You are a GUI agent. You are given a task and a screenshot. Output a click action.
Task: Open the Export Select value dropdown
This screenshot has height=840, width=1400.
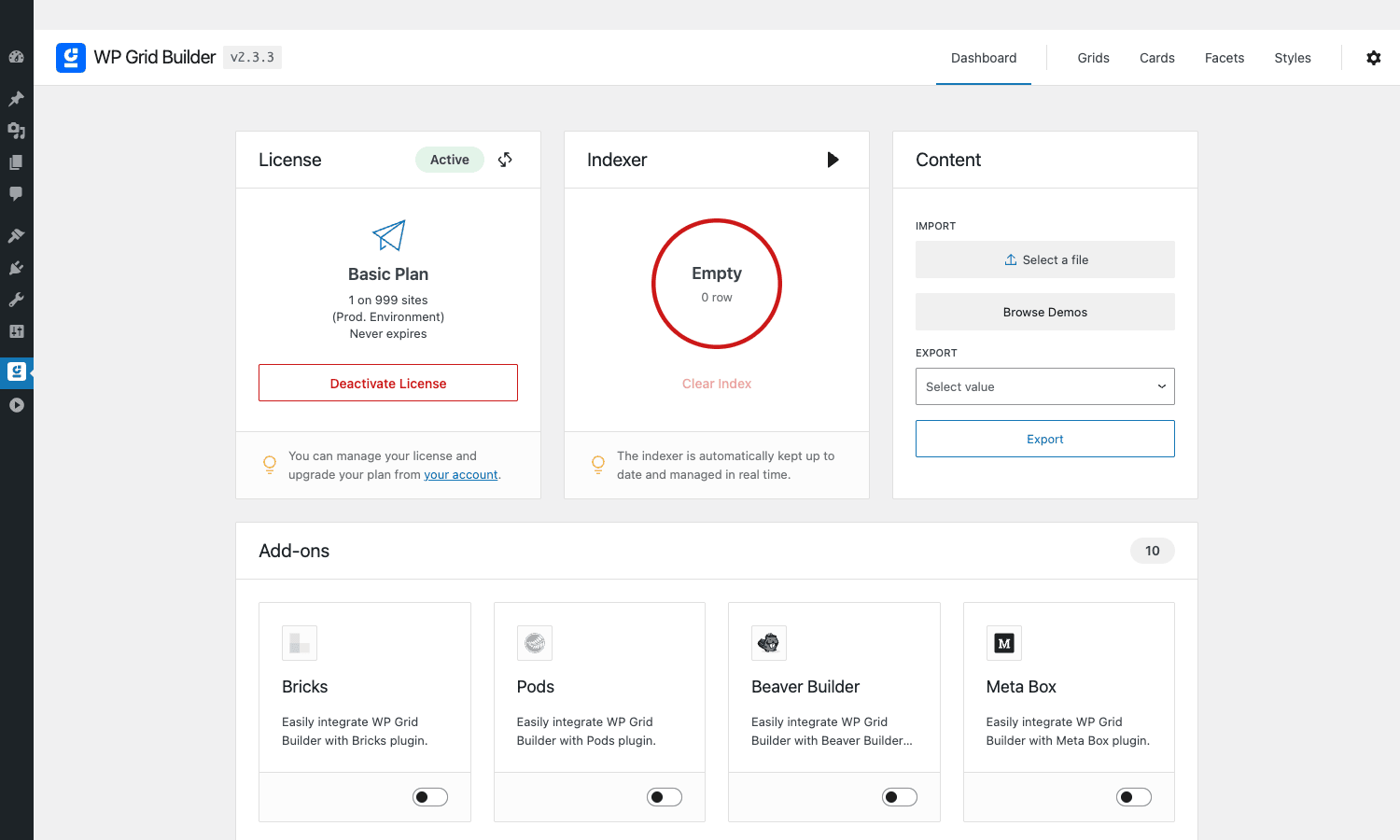pyautogui.click(x=1045, y=386)
